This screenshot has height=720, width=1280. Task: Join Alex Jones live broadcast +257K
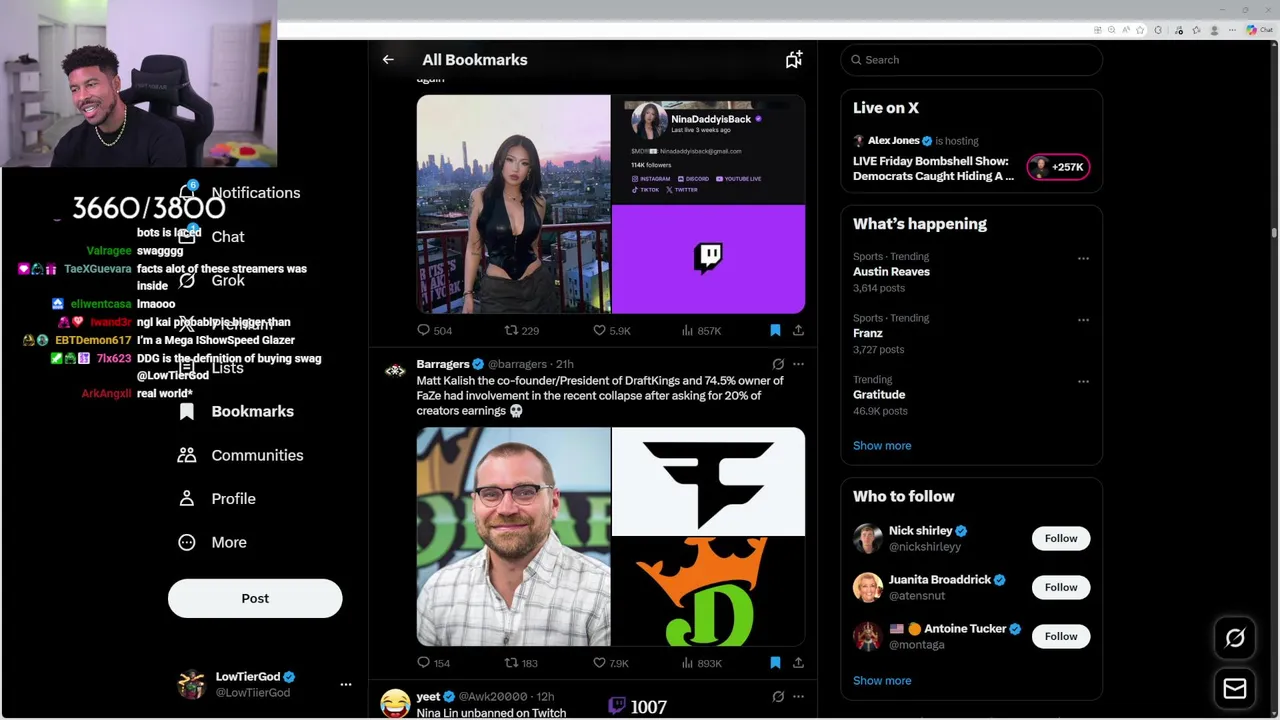1058,167
